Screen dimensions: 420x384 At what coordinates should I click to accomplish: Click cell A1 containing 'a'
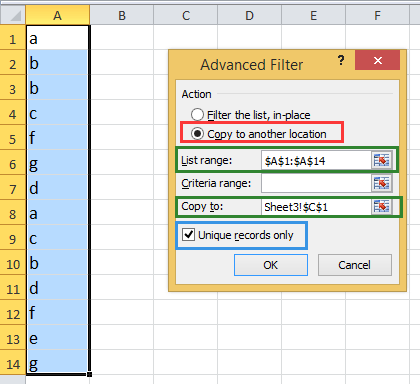[x=58, y=38]
